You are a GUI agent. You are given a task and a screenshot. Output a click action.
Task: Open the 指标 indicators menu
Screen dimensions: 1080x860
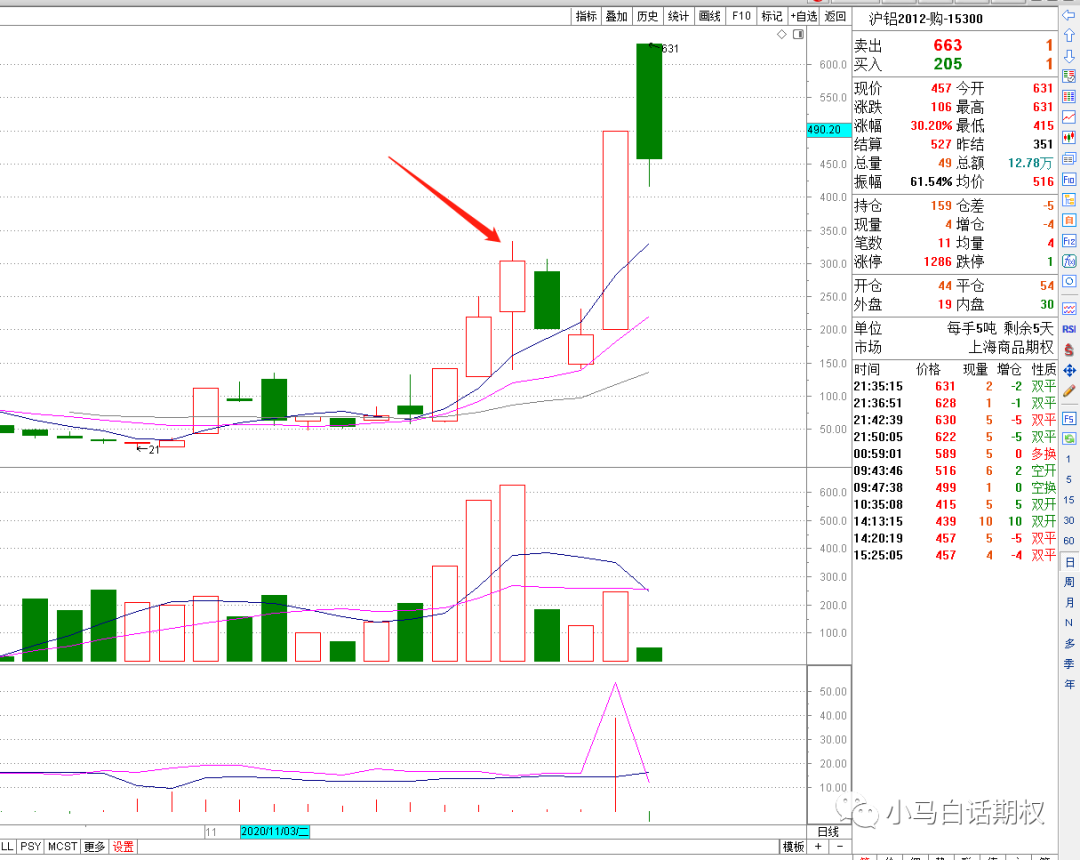pyautogui.click(x=586, y=16)
